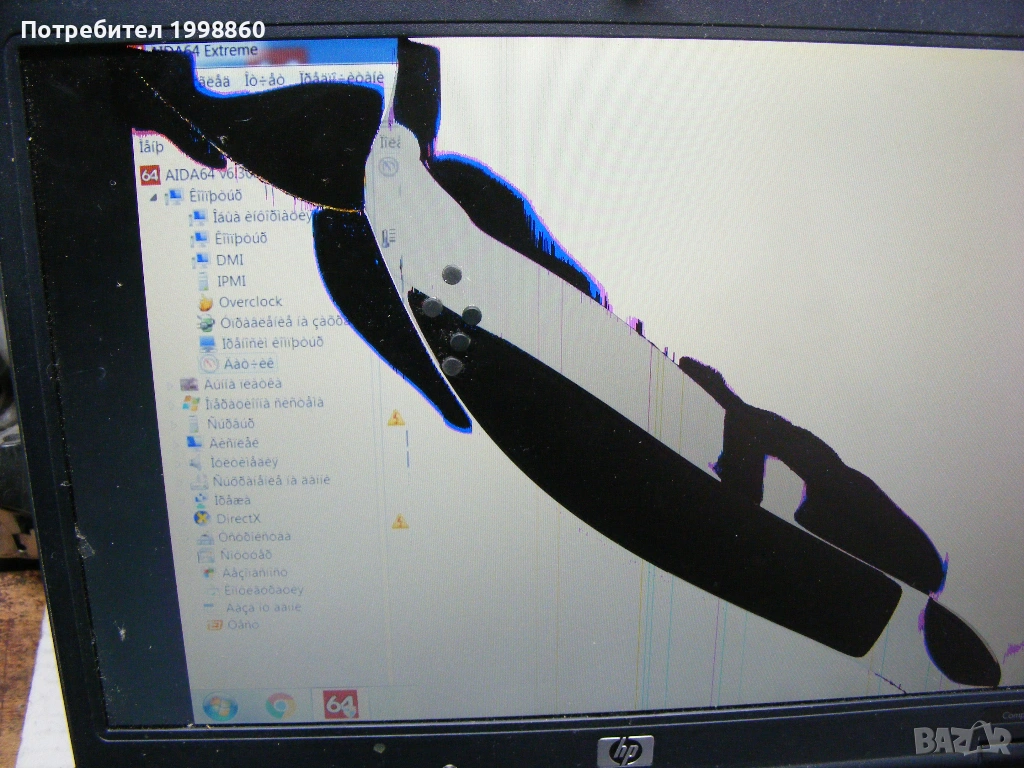
Task: Open the Windows Start menu orb
Action: [220, 706]
